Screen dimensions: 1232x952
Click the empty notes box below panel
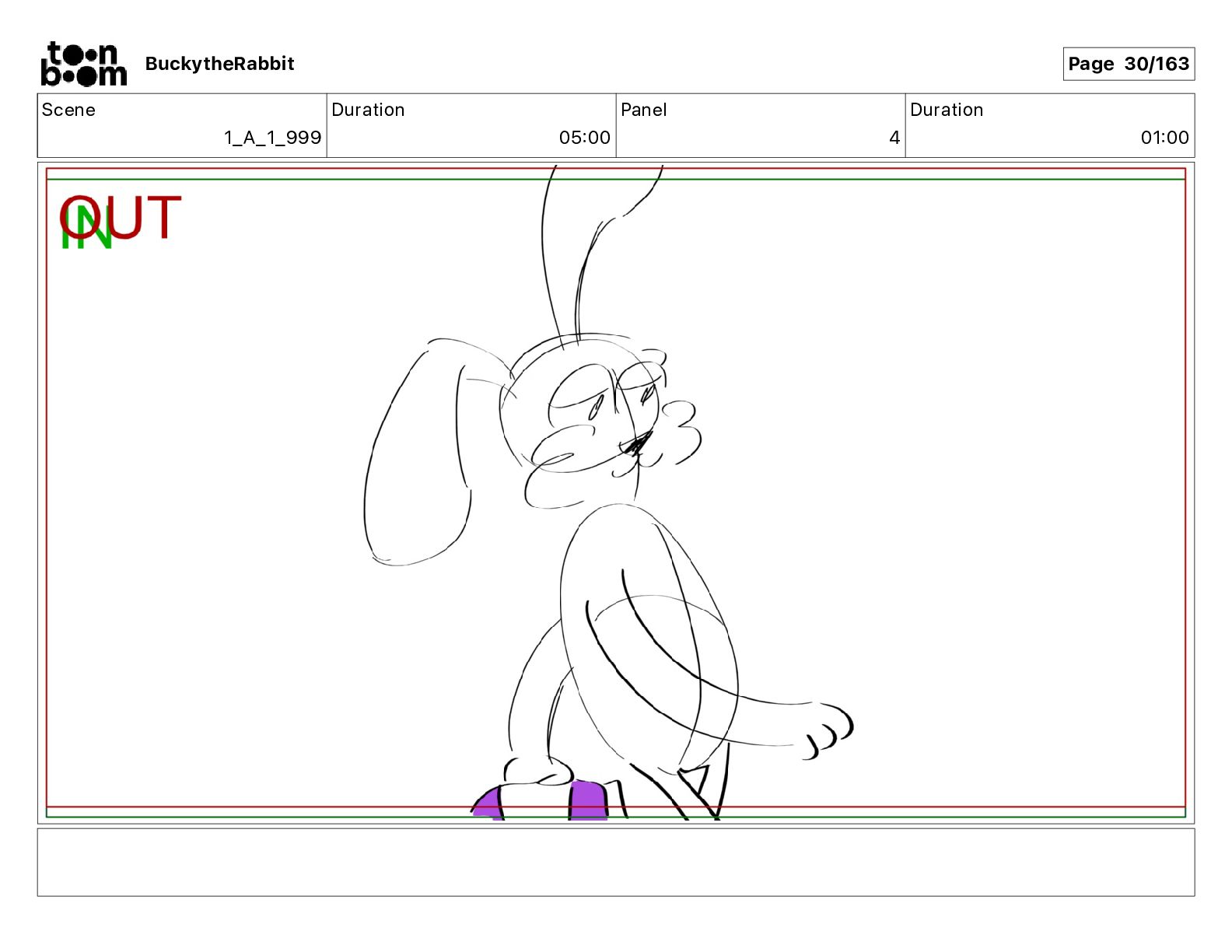[x=616, y=862]
